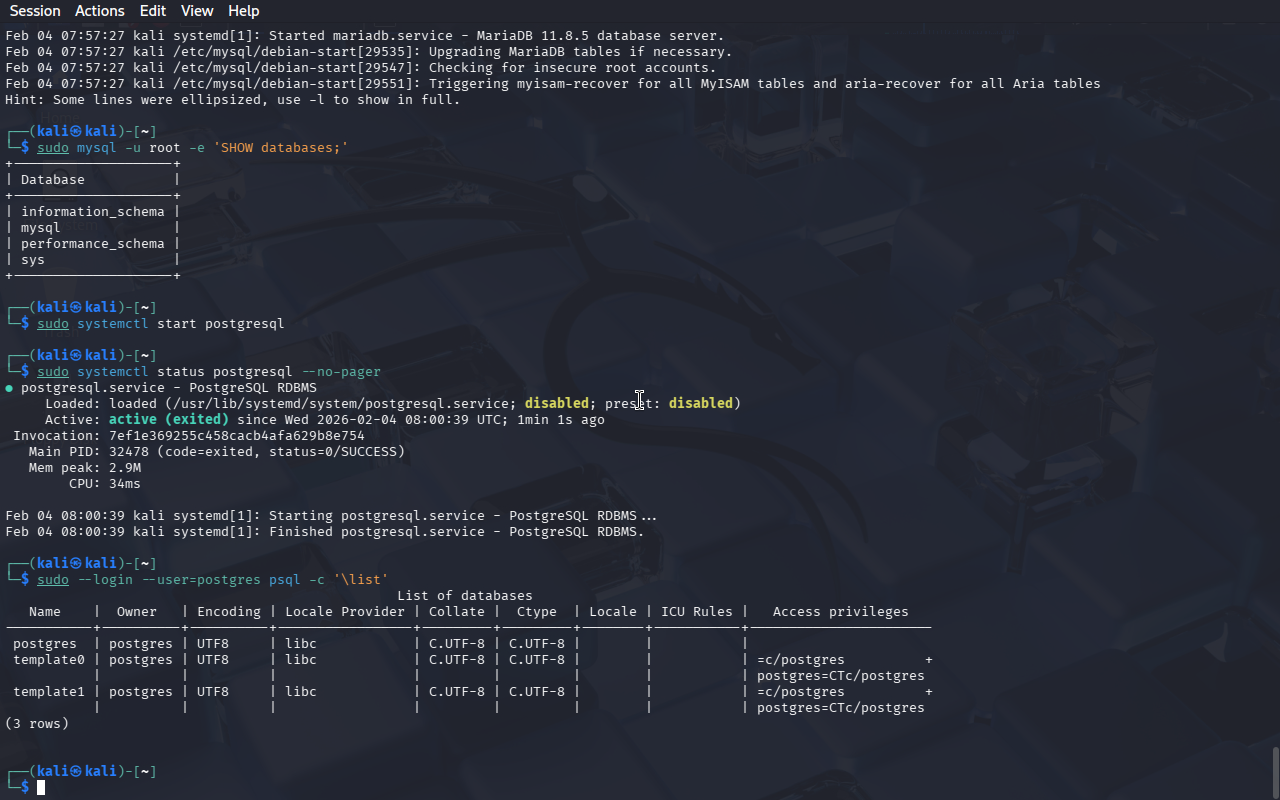Click the "Access privileges" column header
The height and width of the screenshot is (800, 1280).
click(840, 612)
